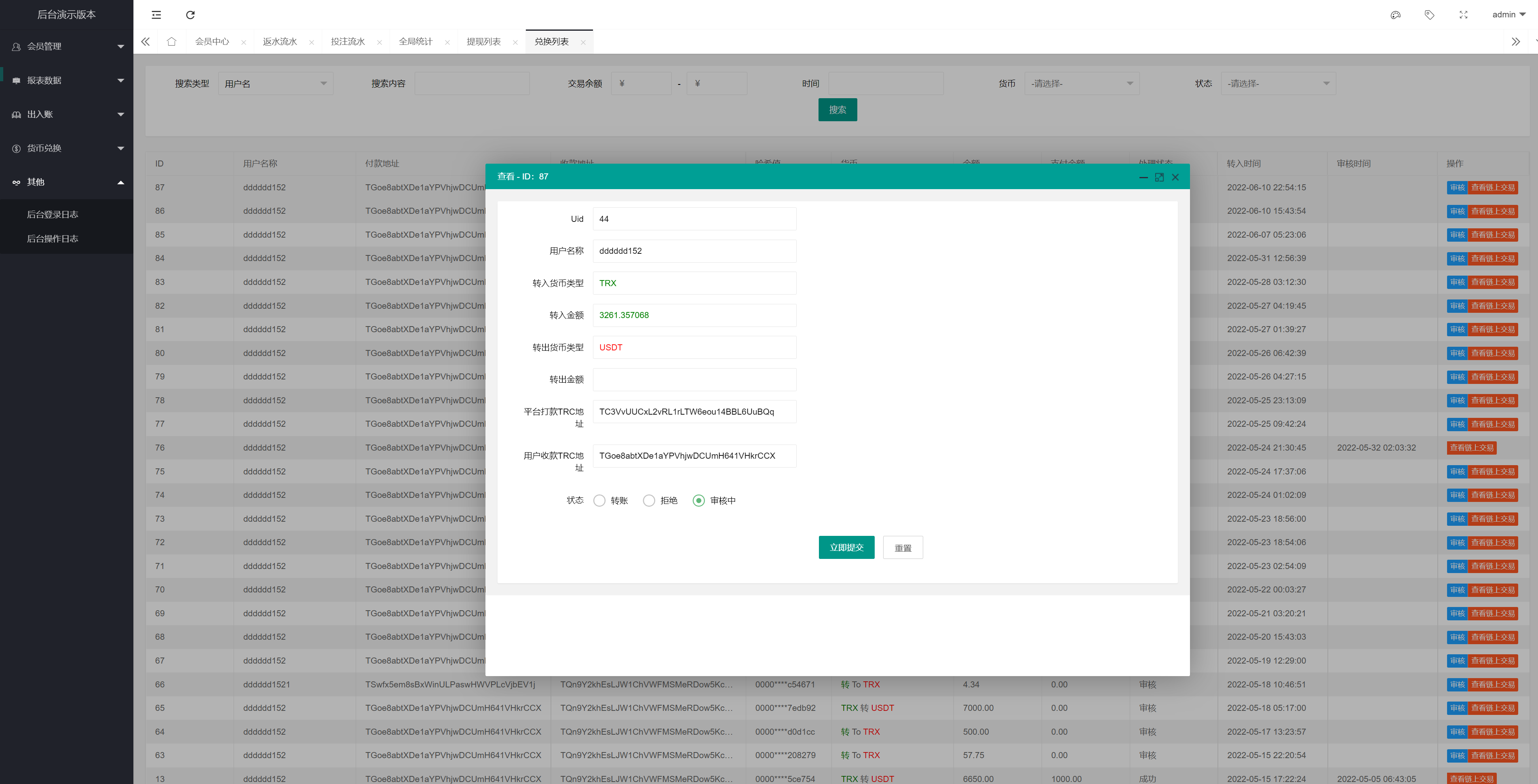Click the reports data sidebar icon
Image resolution: width=1538 pixels, height=784 pixels.
pyautogui.click(x=15, y=80)
